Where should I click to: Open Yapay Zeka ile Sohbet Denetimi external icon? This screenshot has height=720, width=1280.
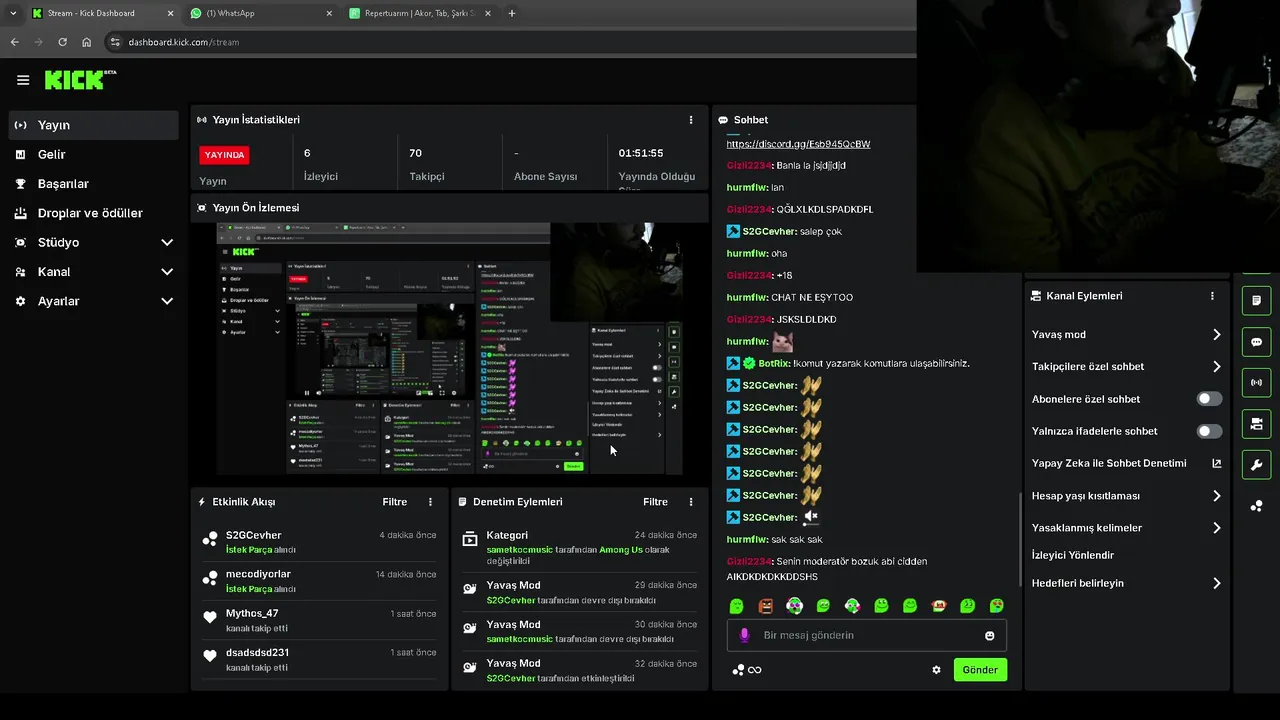coord(1217,463)
